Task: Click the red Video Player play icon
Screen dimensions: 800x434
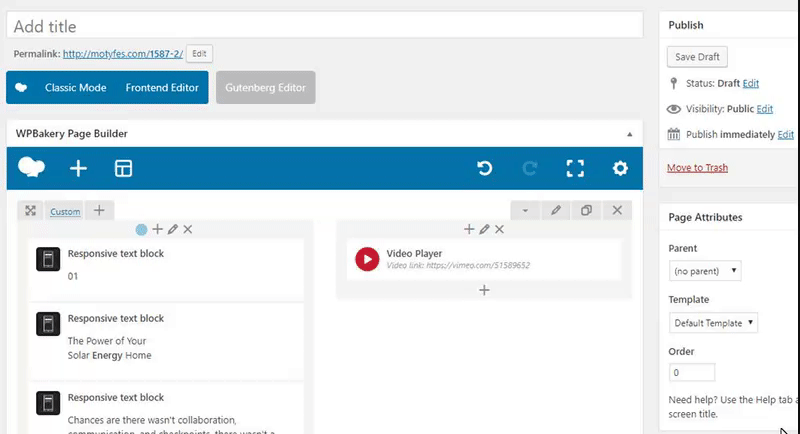Action: click(x=367, y=259)
